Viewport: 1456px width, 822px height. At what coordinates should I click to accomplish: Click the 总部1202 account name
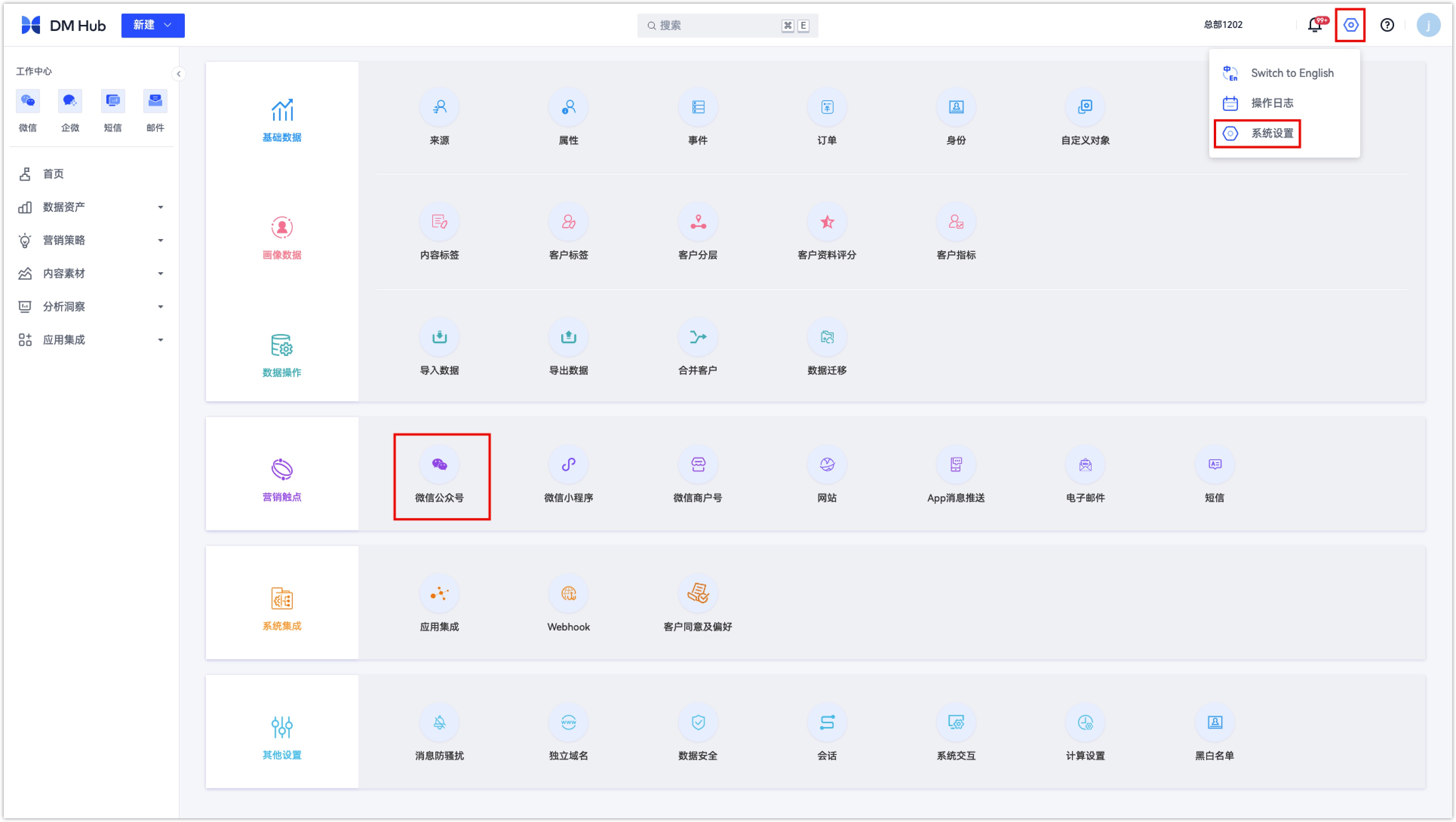coord(1224,25)
